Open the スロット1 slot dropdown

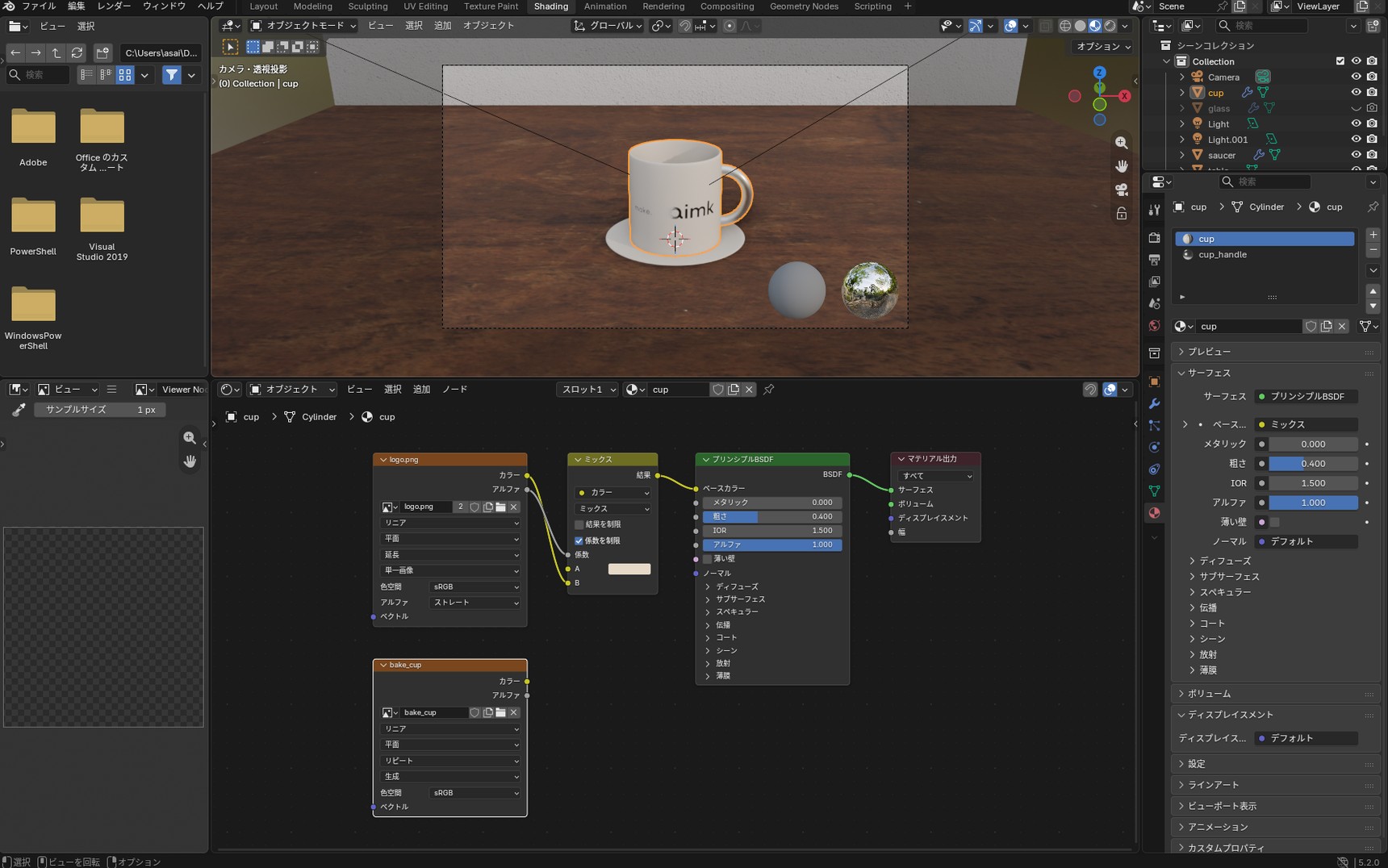[587, 390]
